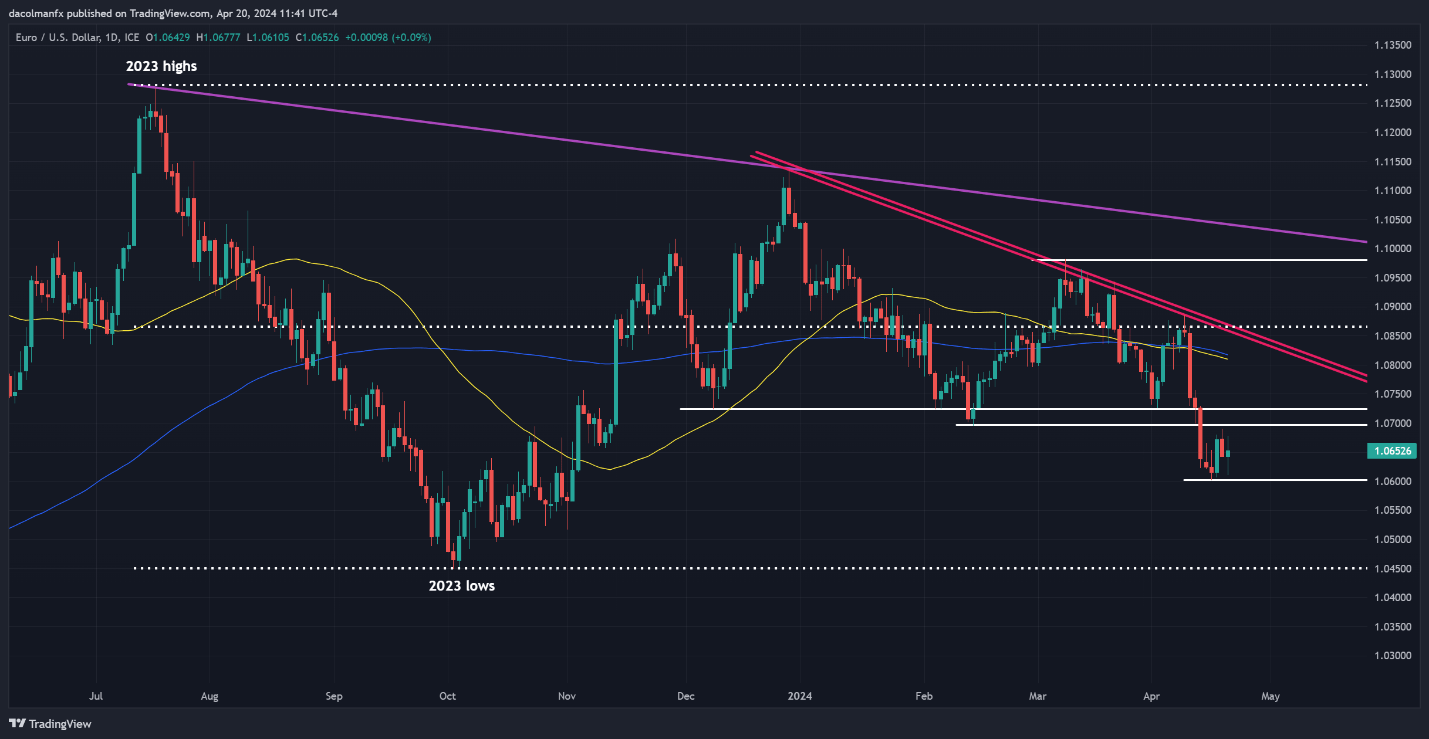
Task: Click price axis label 1.12500
Action: (1393, 104)
